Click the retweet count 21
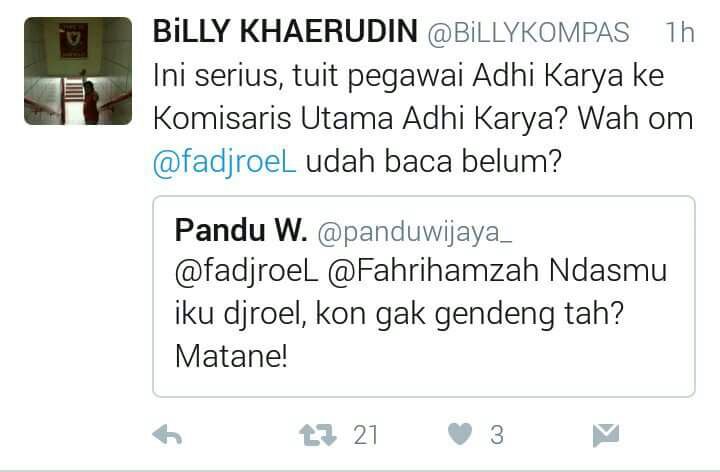Screen dimensions: 720x472 pos(366,435)
